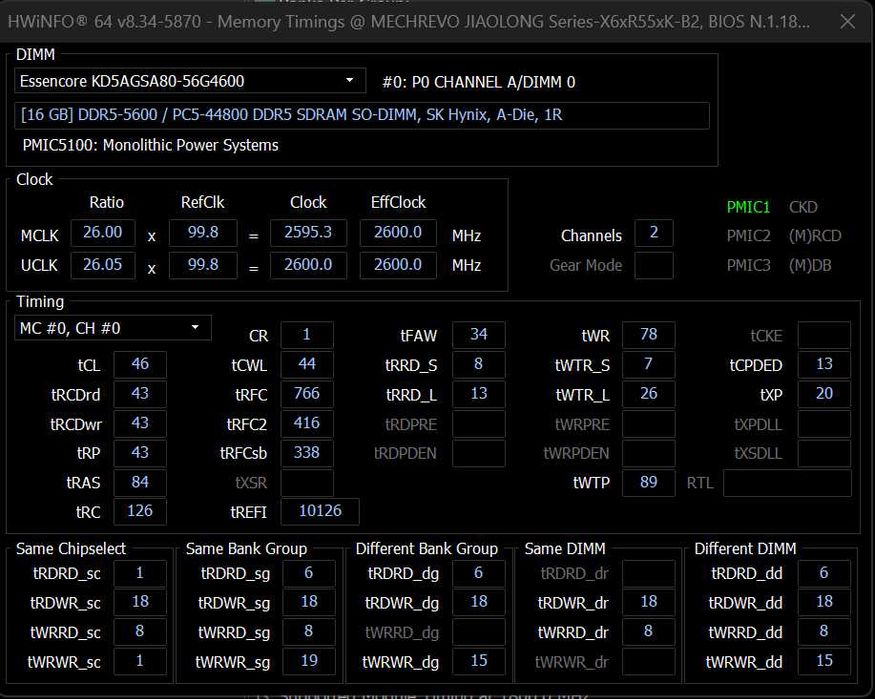
Task: Select the tRFC value field showing 766
Action: tap(307, 394)
